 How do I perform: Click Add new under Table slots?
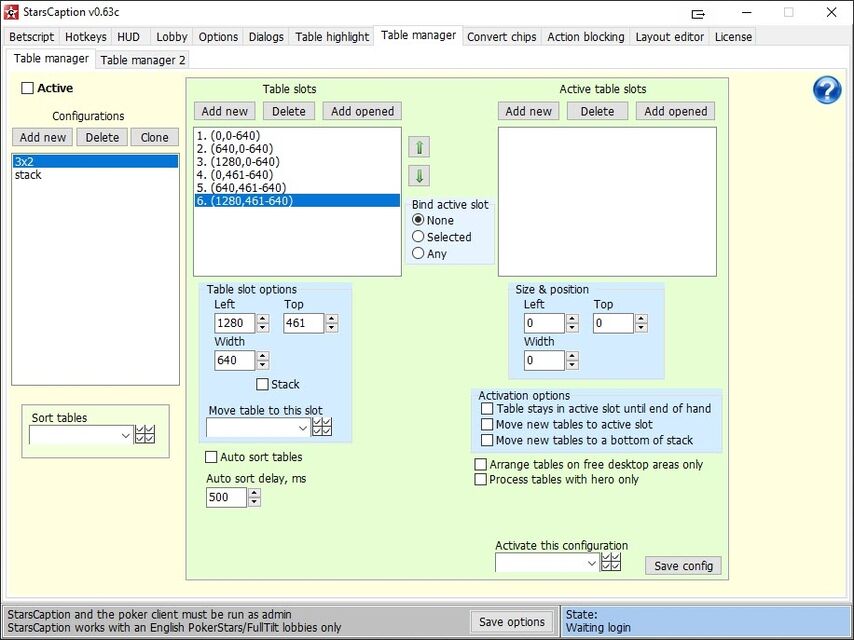point(224,111)
